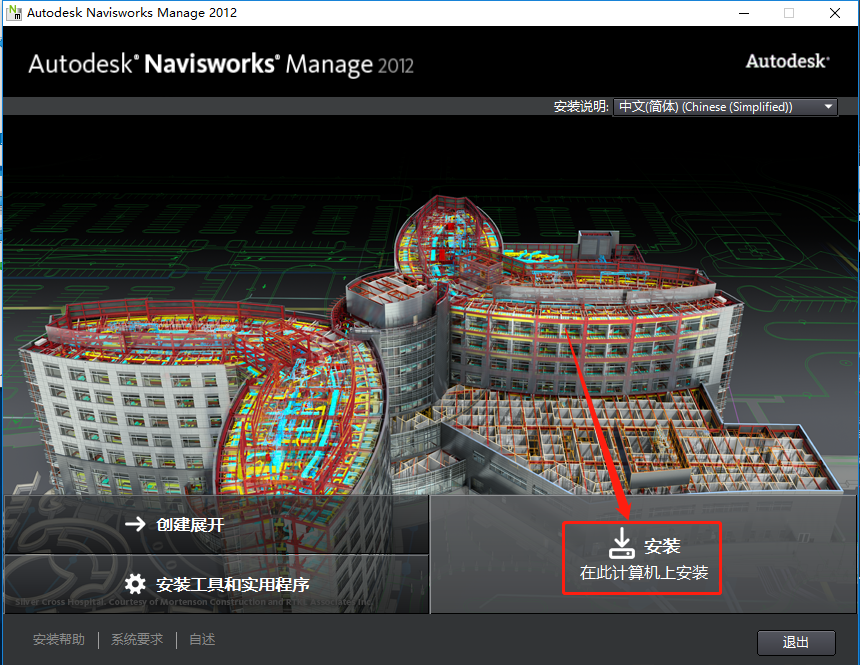Click the 创建展开 option label
The height and width of the screenshot is (665, 860).
coord(190,525)
